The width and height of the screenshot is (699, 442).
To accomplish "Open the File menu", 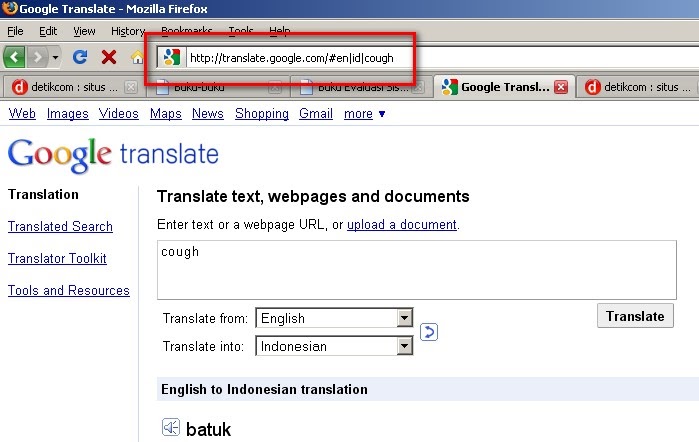I will point(15,31).
